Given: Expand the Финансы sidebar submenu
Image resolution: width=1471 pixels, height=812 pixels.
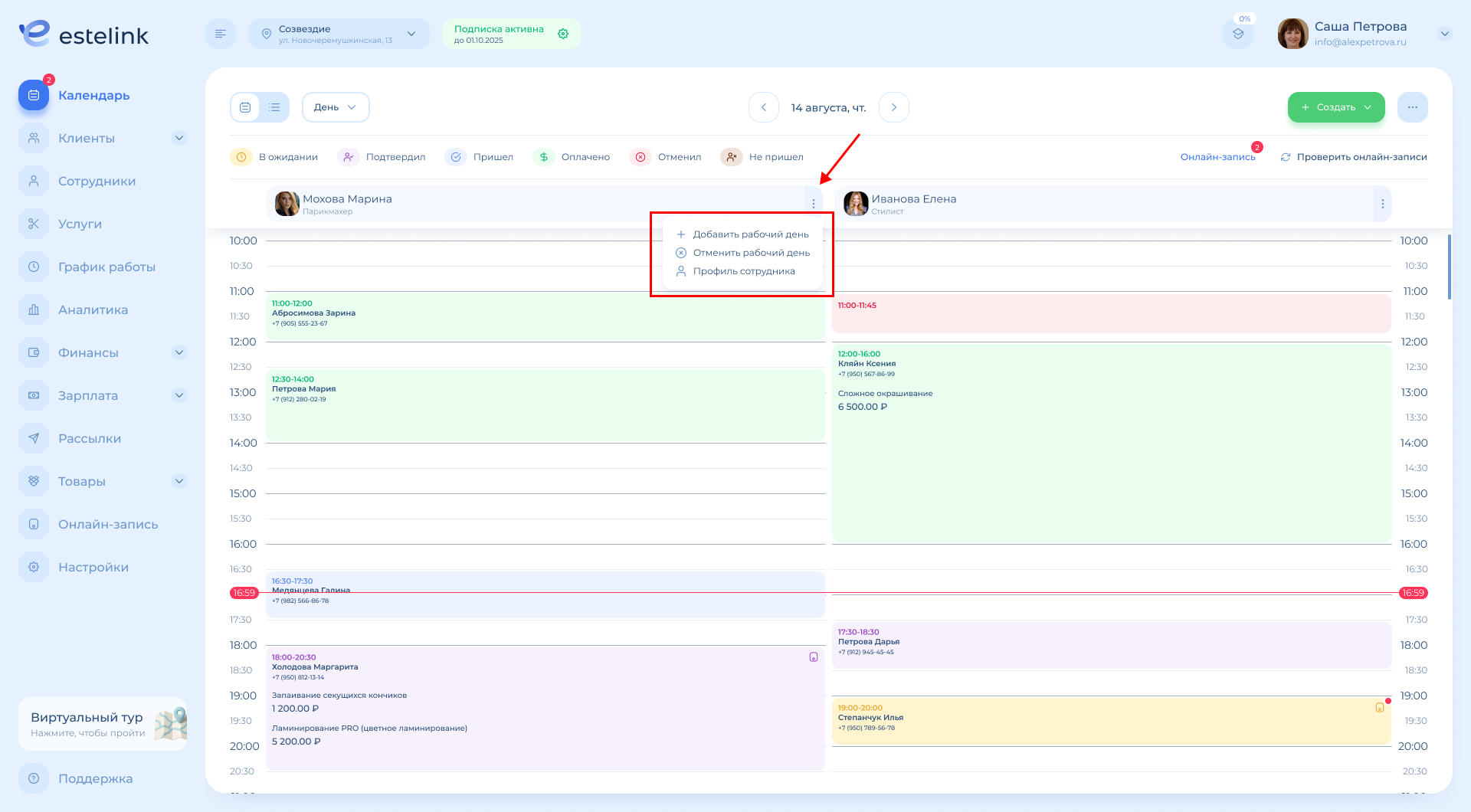Looking at the screenshot, I should pyautogui.click(x=179, y=353).
